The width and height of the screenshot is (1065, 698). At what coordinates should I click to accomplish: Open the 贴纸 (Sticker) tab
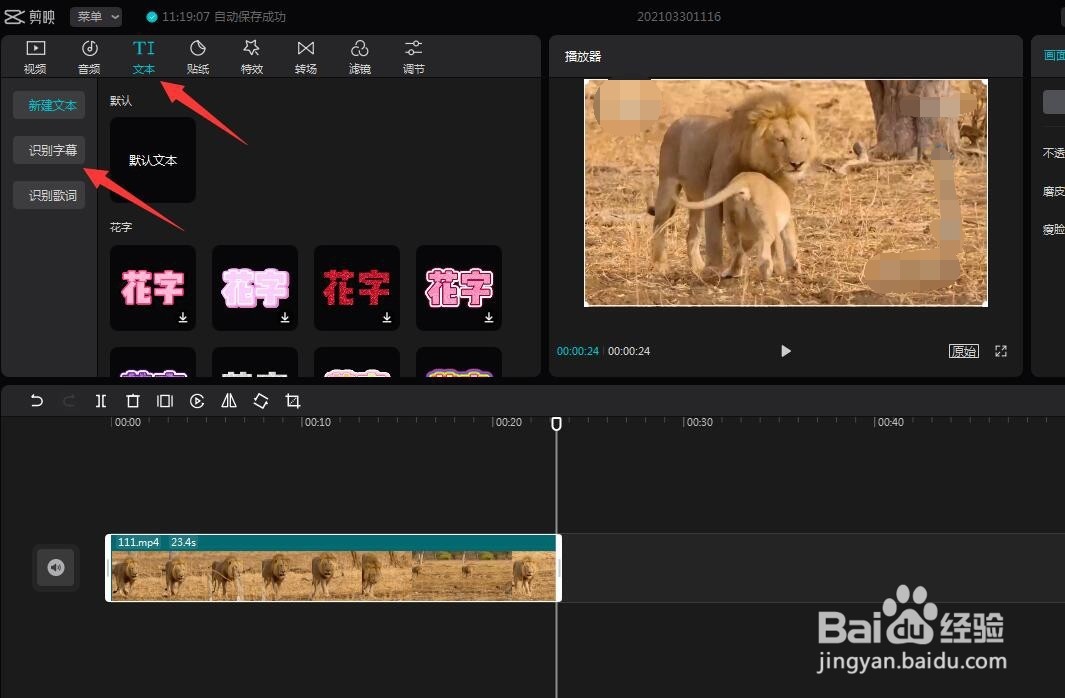(198, 57)
